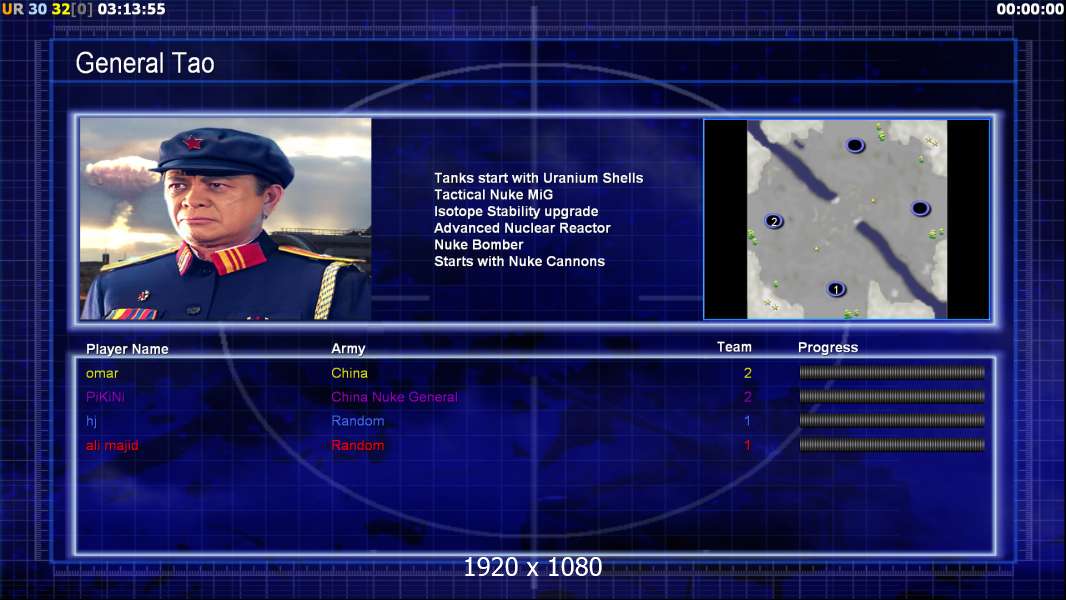Click start position 1 marker on minimap
Viewport: 1066px width, 600px height.
pyautogui.click(x=836, y=289)
